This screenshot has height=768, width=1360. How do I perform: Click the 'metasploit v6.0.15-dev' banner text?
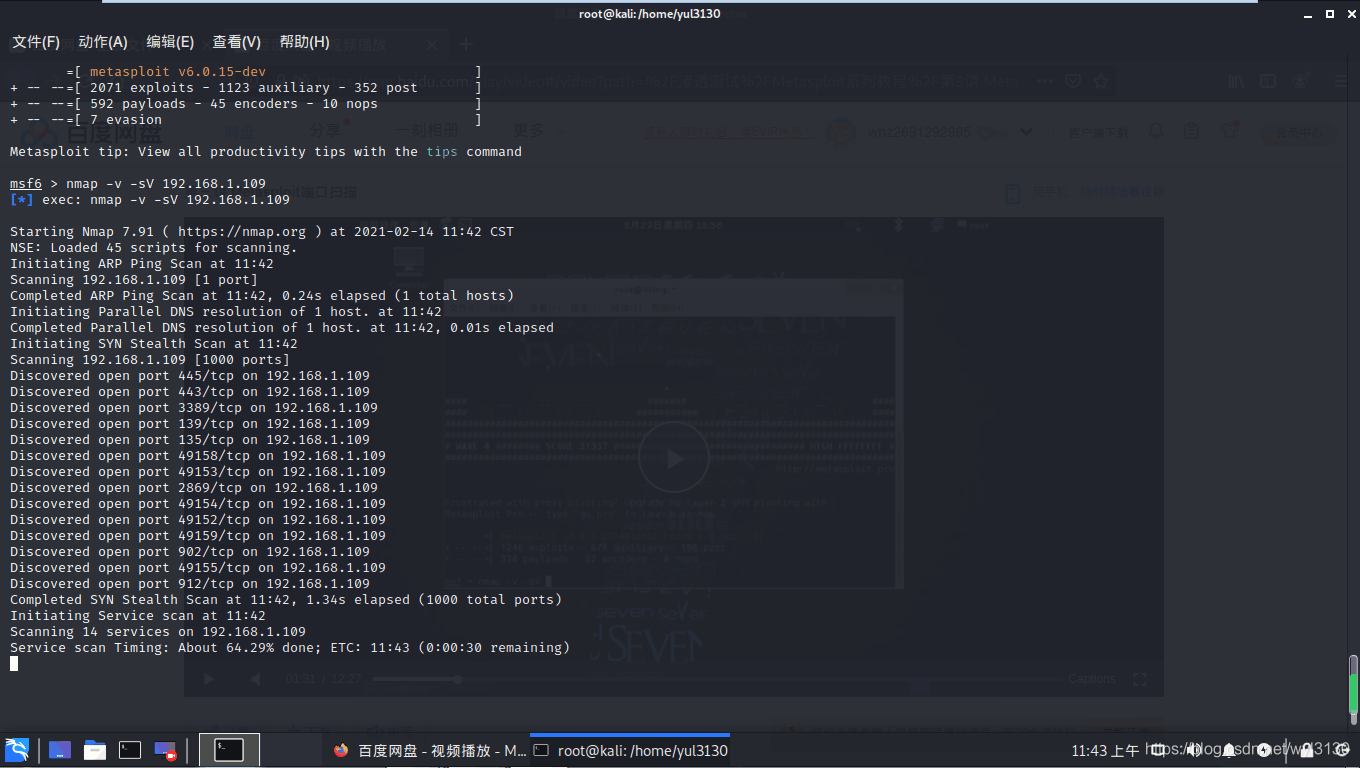click(x=178, y=72)
